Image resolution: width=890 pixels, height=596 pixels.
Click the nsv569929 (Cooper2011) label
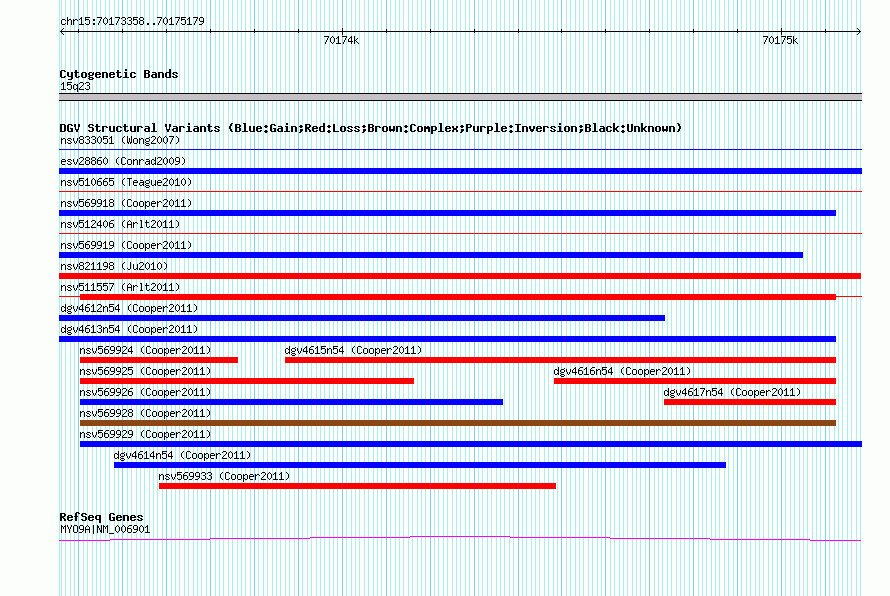click(145, 434)
